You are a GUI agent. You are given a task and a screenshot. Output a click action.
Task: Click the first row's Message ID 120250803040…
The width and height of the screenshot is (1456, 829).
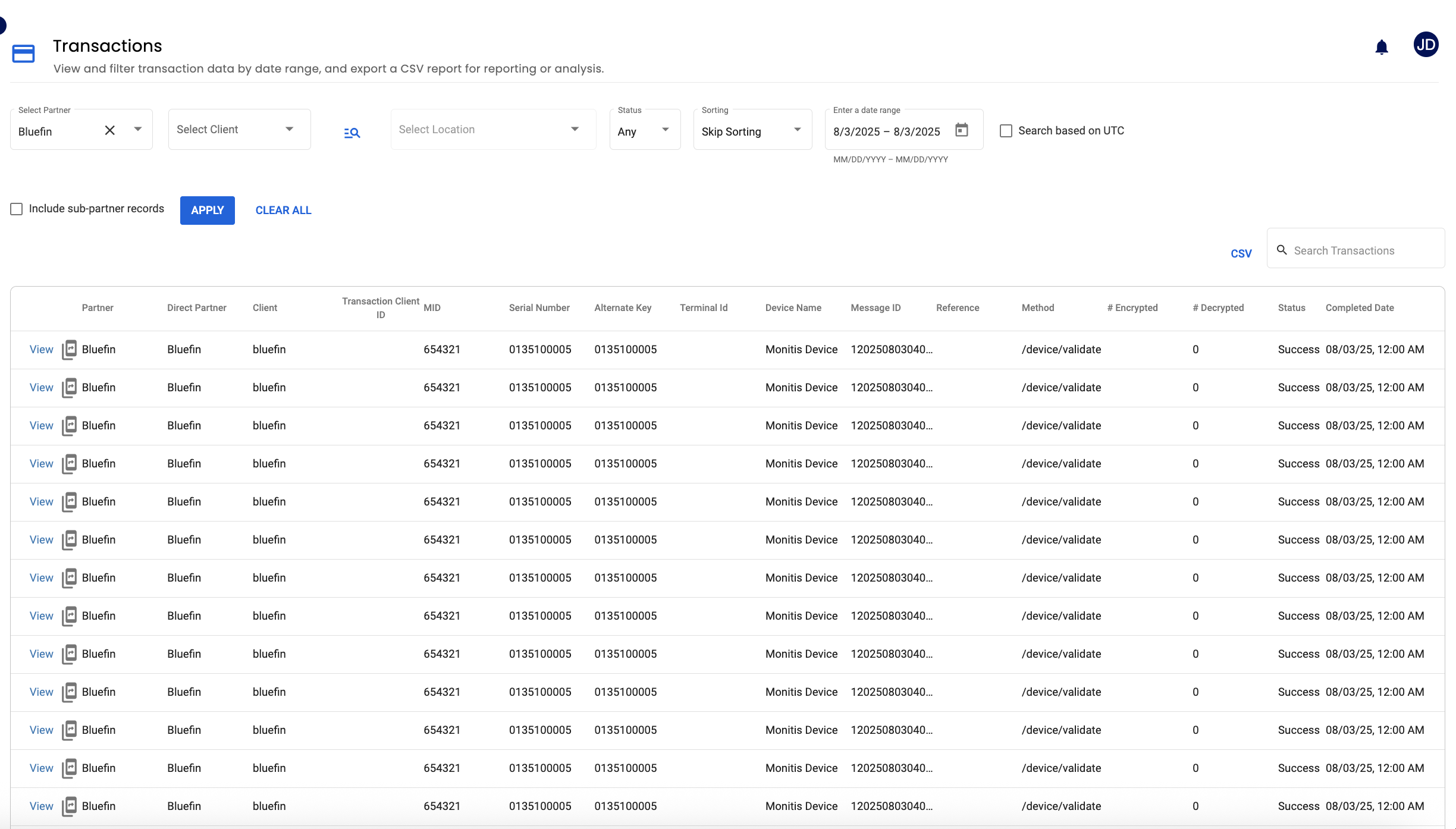click(892, 350)
